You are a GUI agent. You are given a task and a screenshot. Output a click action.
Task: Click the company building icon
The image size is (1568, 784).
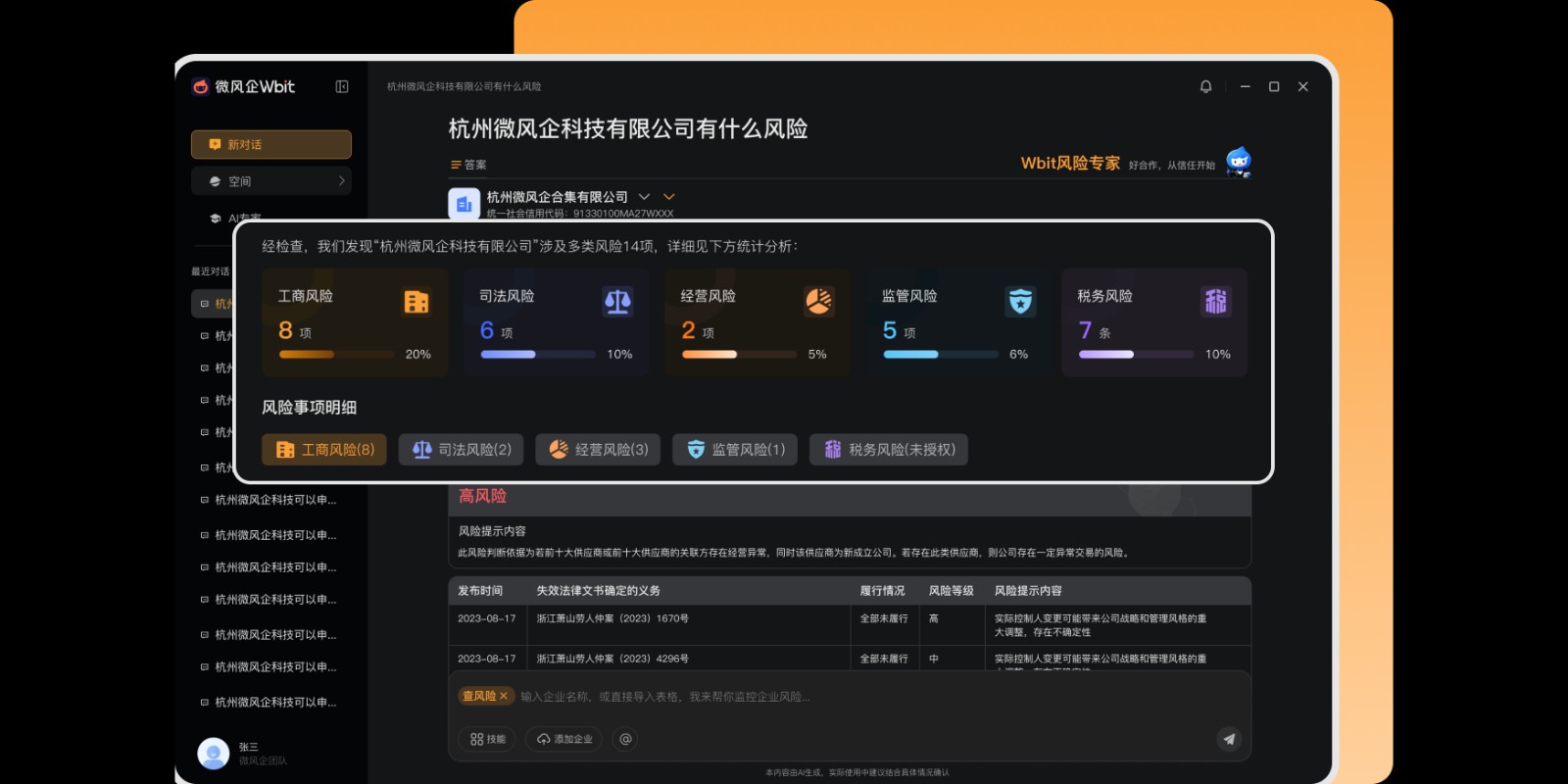(464, 204)
